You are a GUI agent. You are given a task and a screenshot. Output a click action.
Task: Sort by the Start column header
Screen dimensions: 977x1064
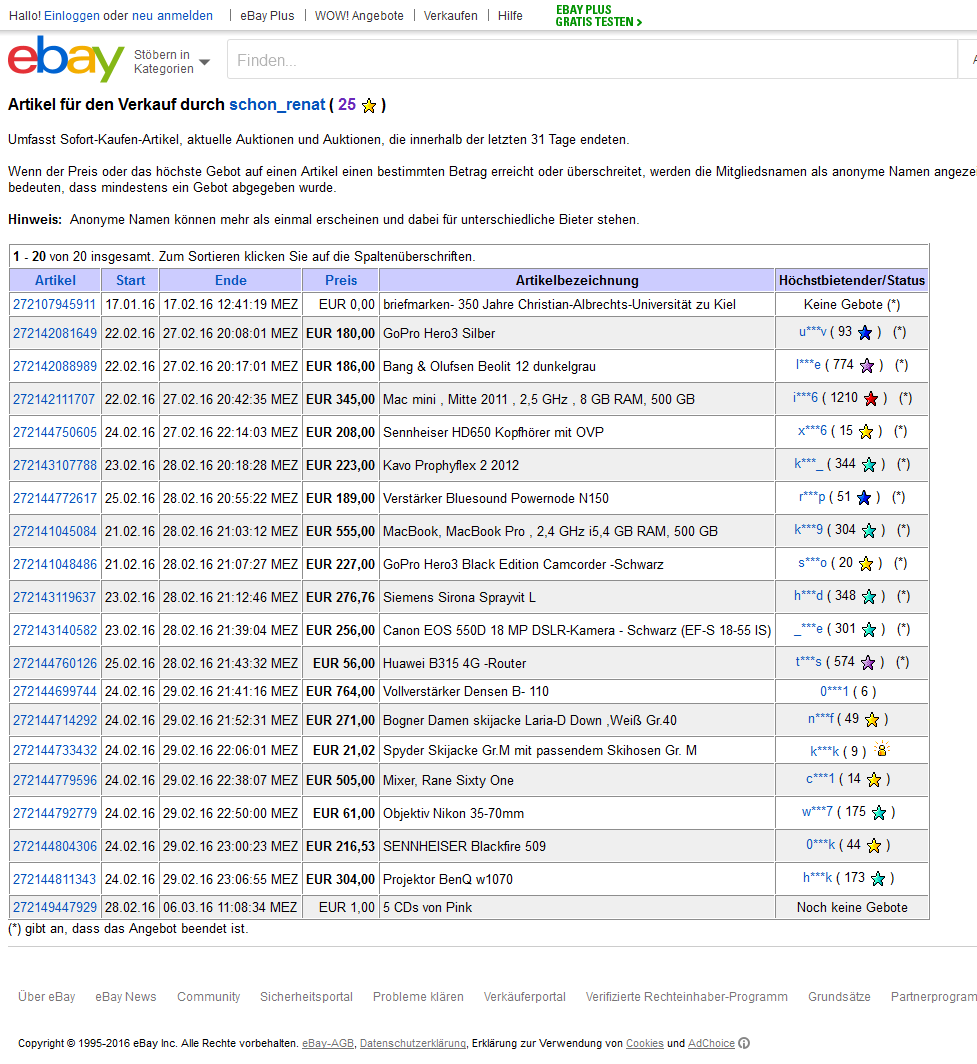pos(130,280)
